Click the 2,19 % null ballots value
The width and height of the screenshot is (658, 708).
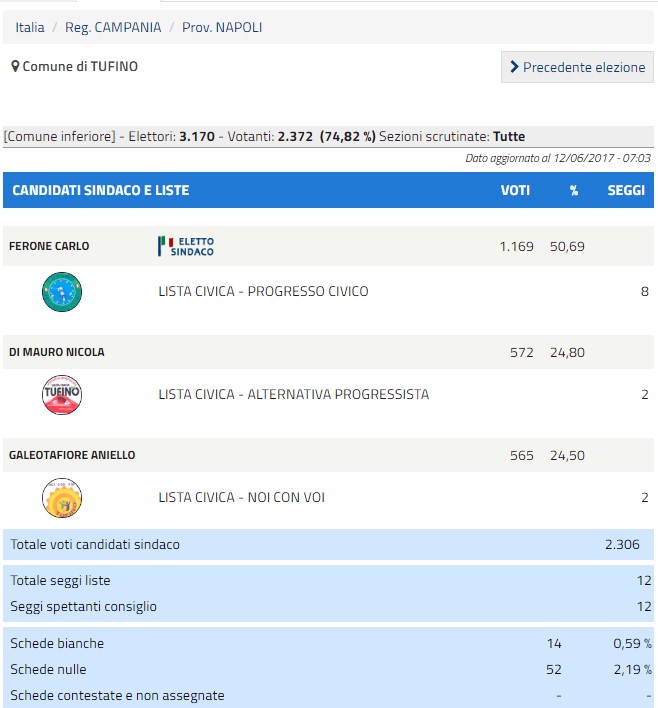pyautogui.click(x=632, y=669)
